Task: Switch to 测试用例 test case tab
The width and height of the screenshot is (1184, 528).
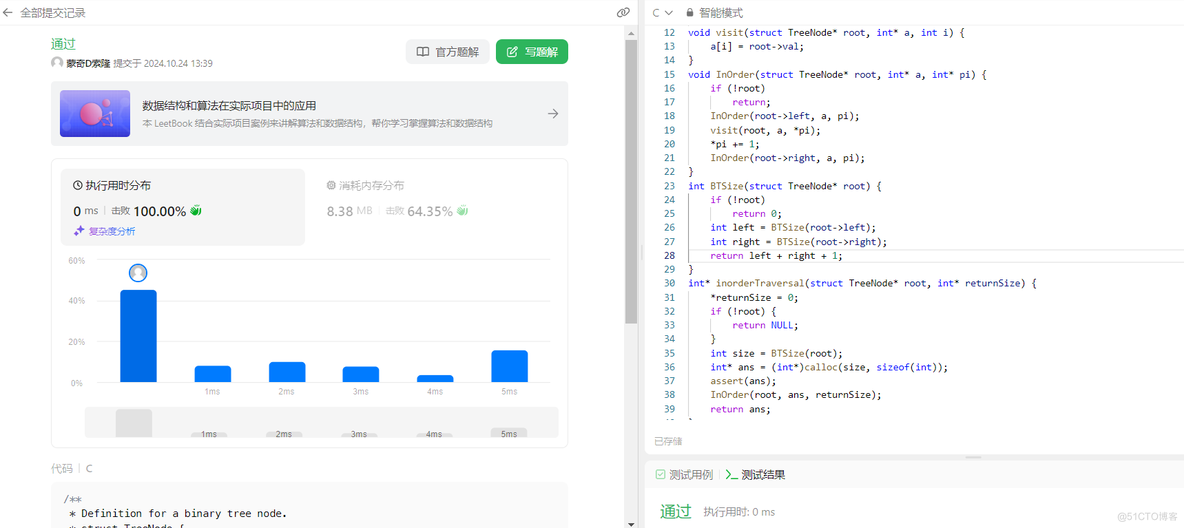Action: tap(683, 474)
